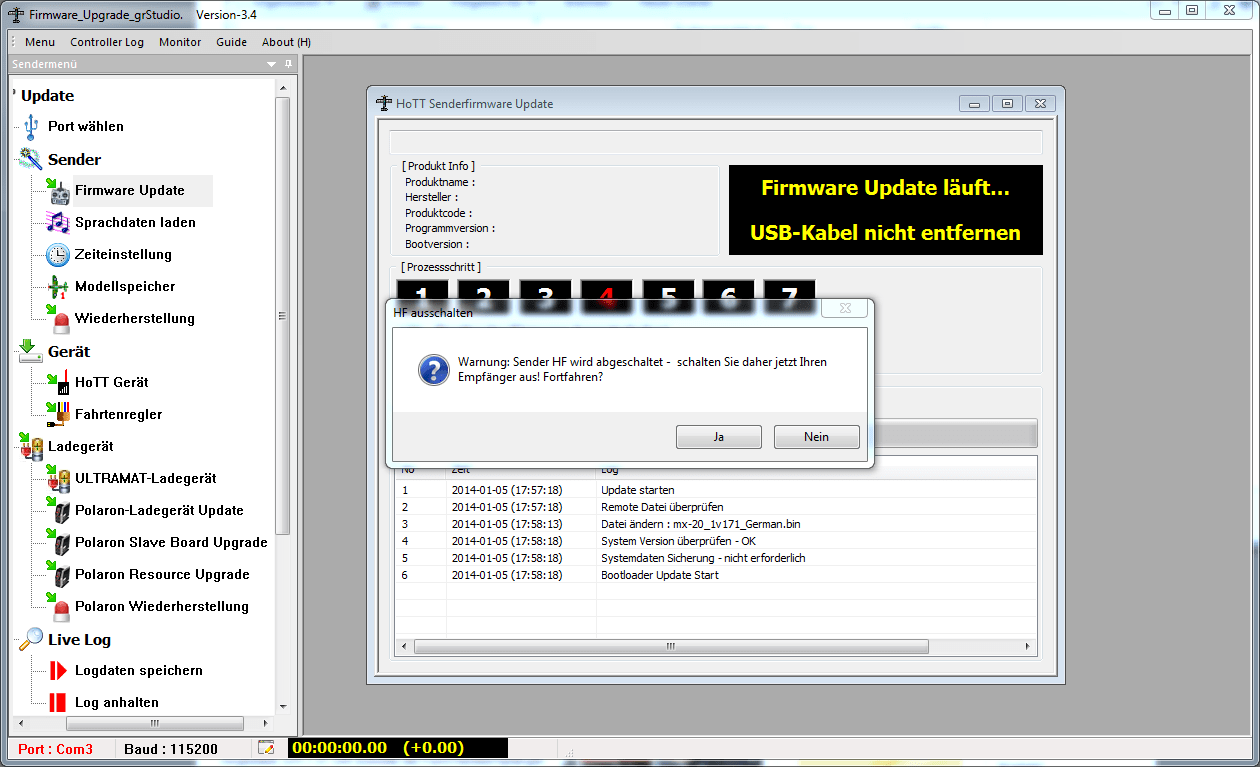This screenshot has height=767, width=1260.
Task: Click the blue question mark icon in dialog
Action: [x=433, y=371]
